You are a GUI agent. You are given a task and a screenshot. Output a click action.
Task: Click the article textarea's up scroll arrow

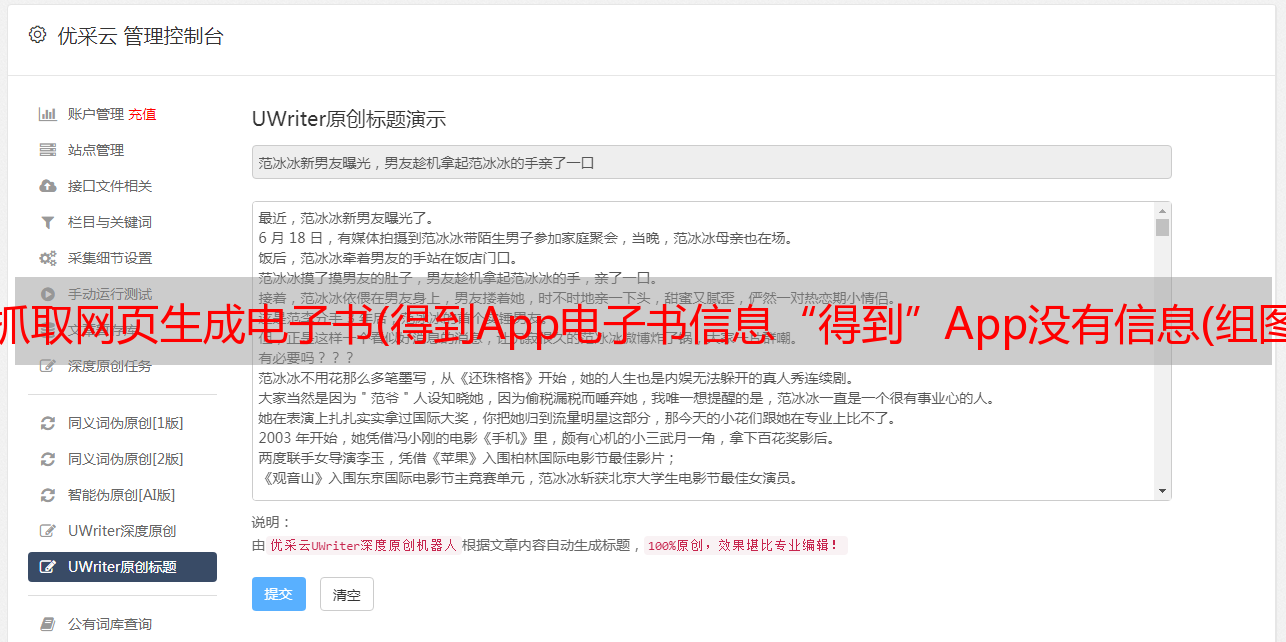(1162, 211)
